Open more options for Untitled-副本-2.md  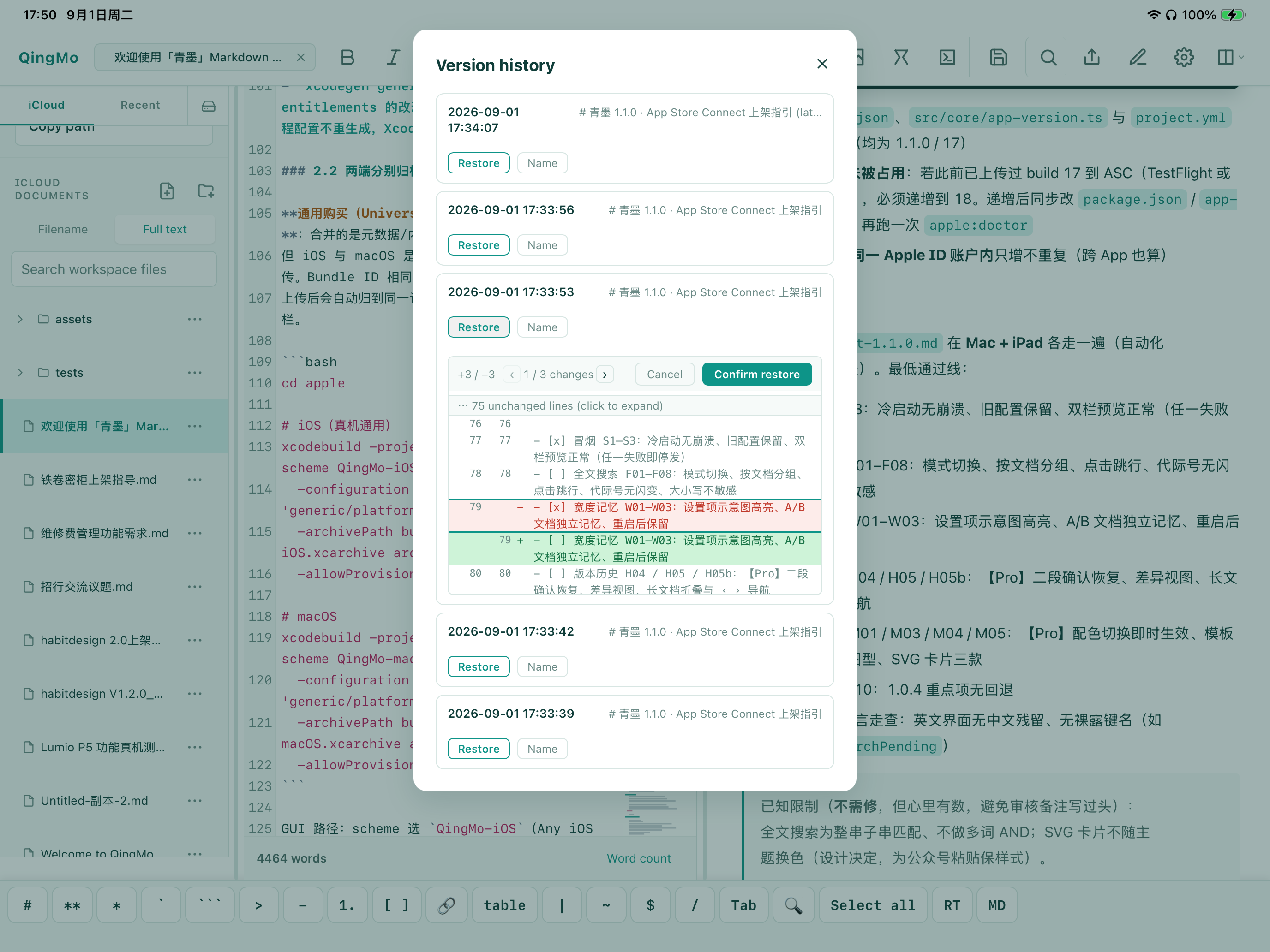coord(195,801)
